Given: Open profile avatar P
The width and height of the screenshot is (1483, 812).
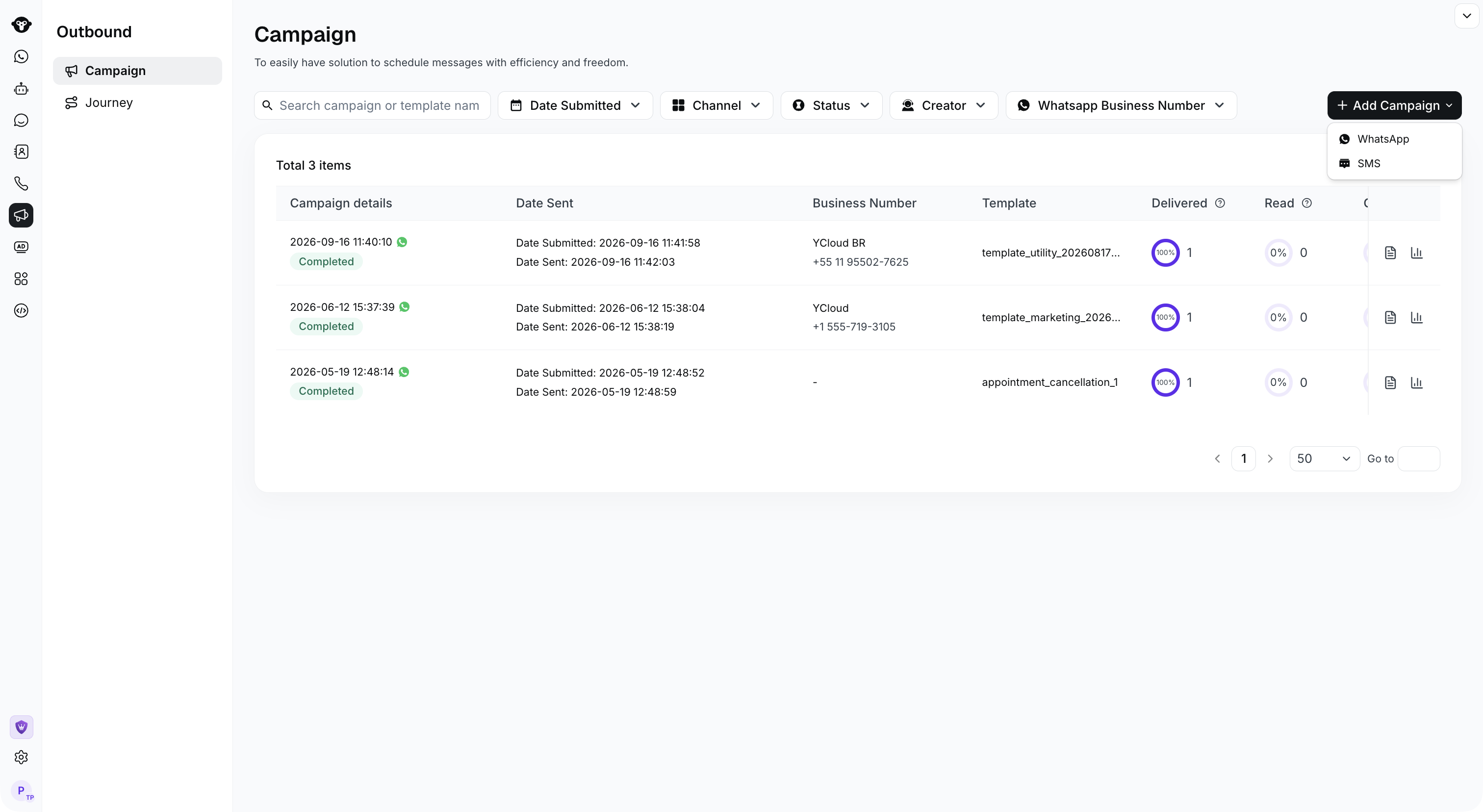Looking at the screenshot, I should 22,791.
